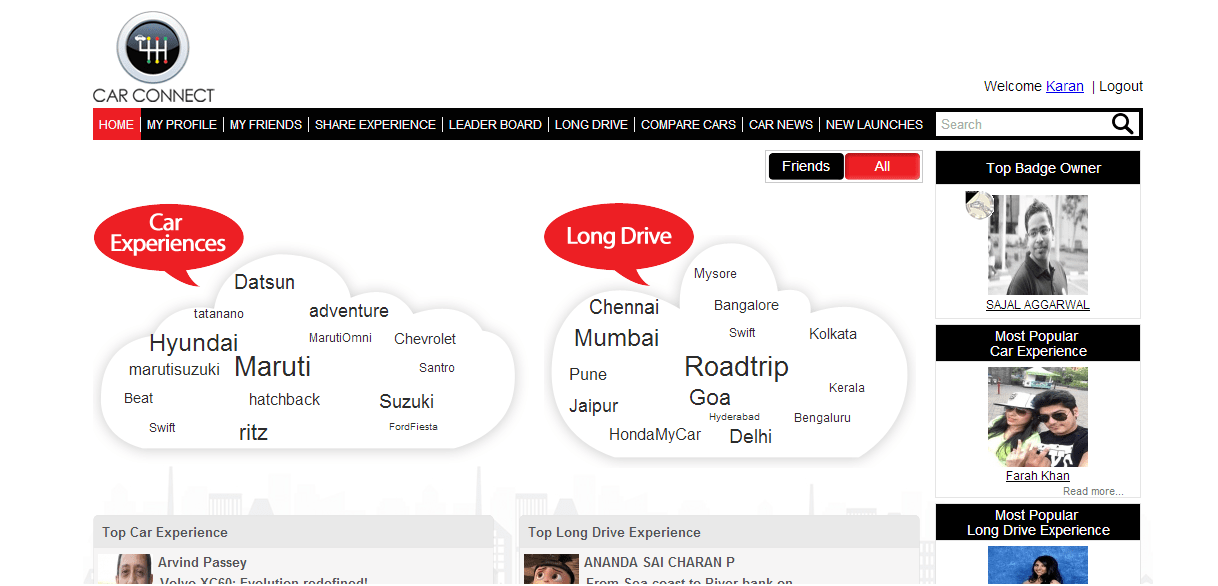
Task: Select the Roadtrip tag
Action: 737,367
